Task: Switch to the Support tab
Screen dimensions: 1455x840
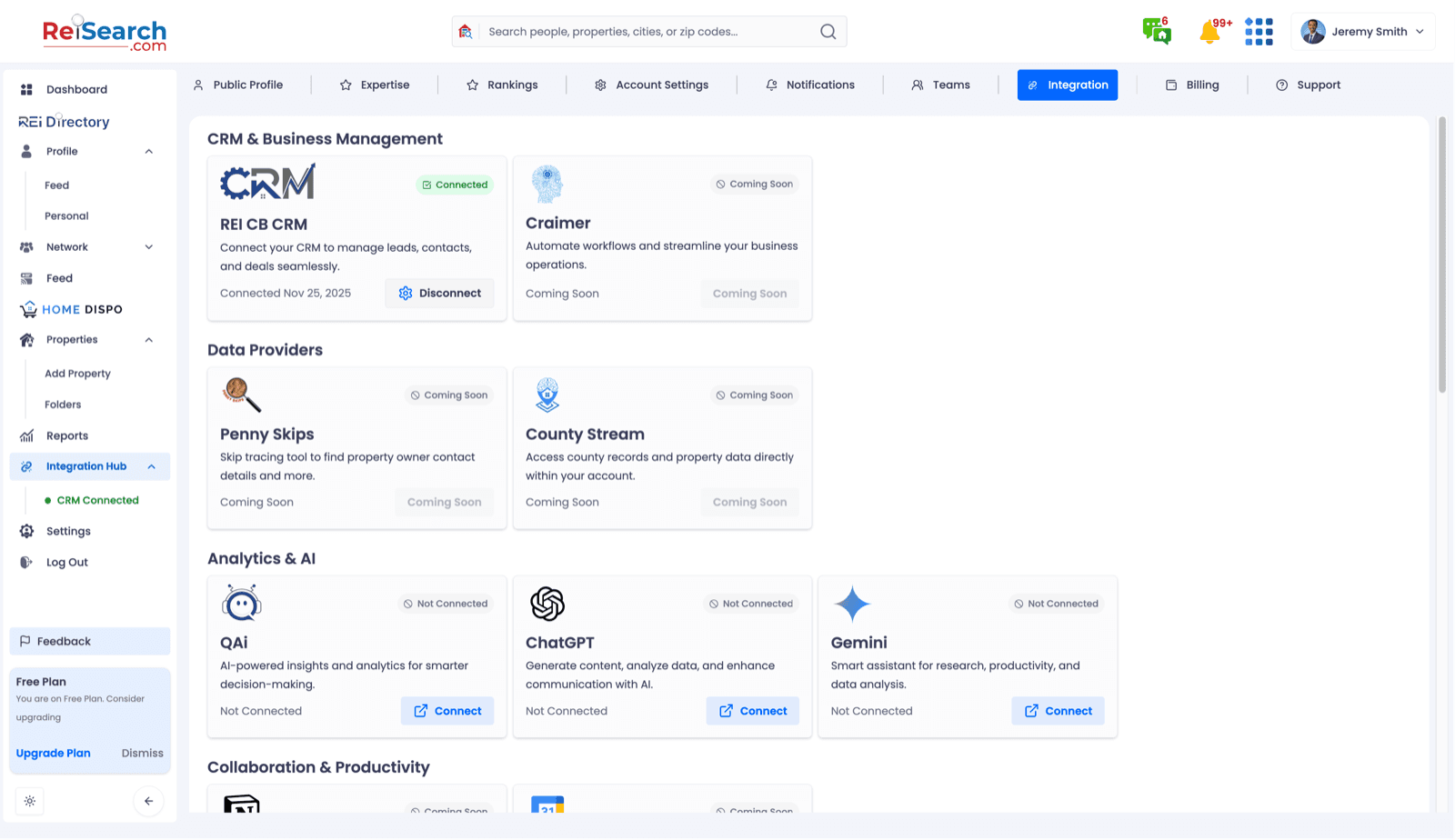Action: [x=1308, y=85]
